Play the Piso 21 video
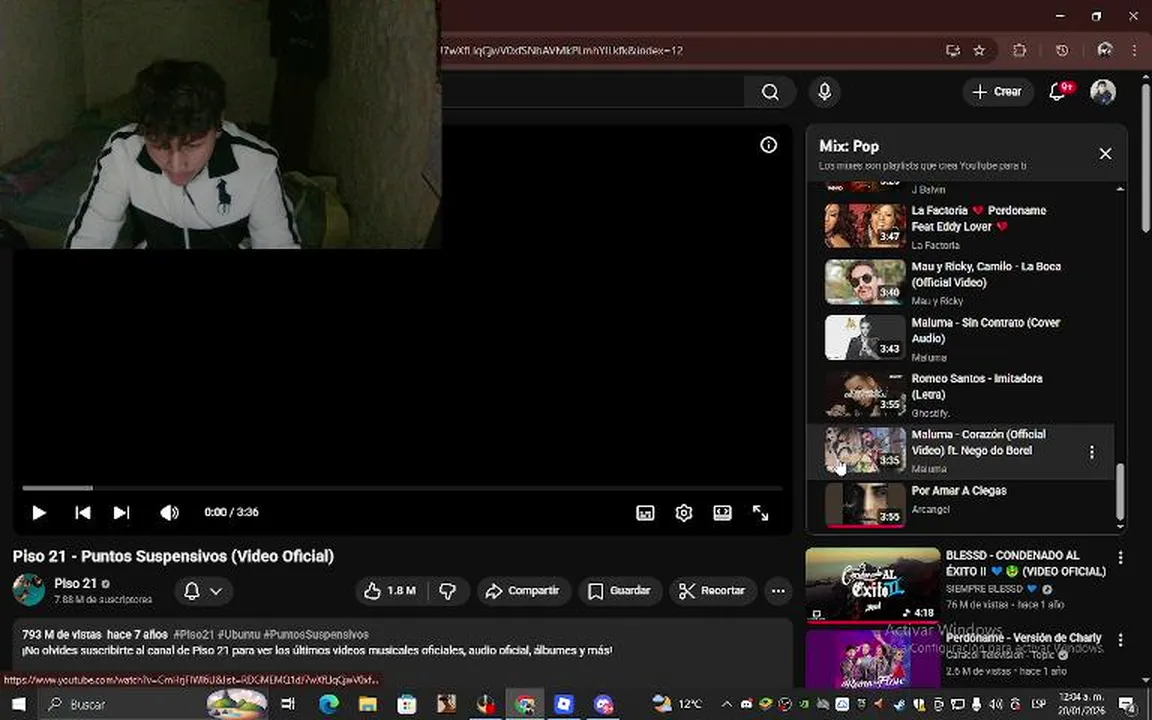Viewport: 1152px width, 720px height. pyautogui.click(x=39, y=512)
